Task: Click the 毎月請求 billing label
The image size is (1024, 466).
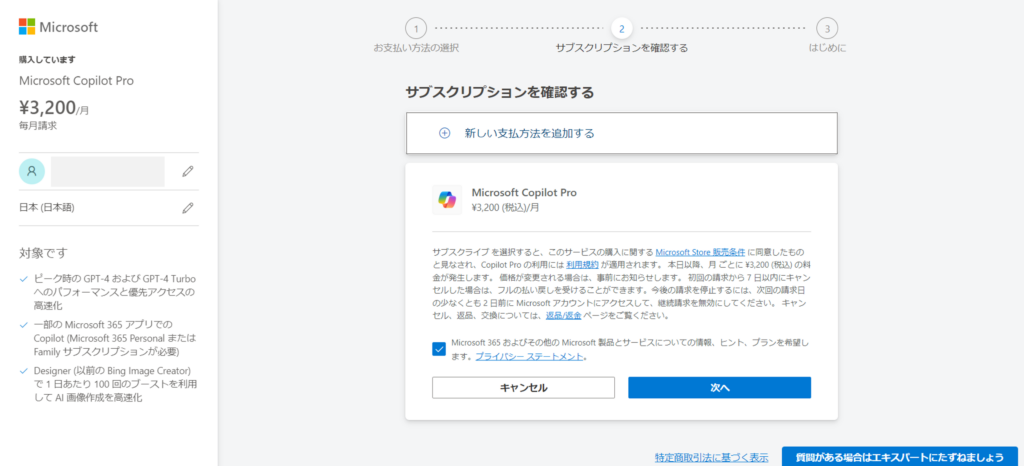Action: pyautogui.click(x=38, y=125)
